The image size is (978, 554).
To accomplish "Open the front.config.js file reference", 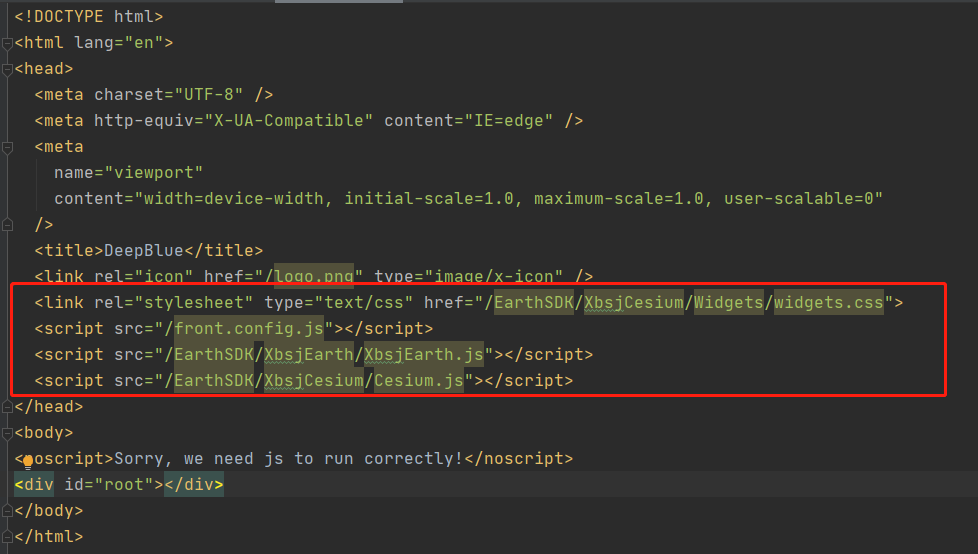I will tap(249, 328).
